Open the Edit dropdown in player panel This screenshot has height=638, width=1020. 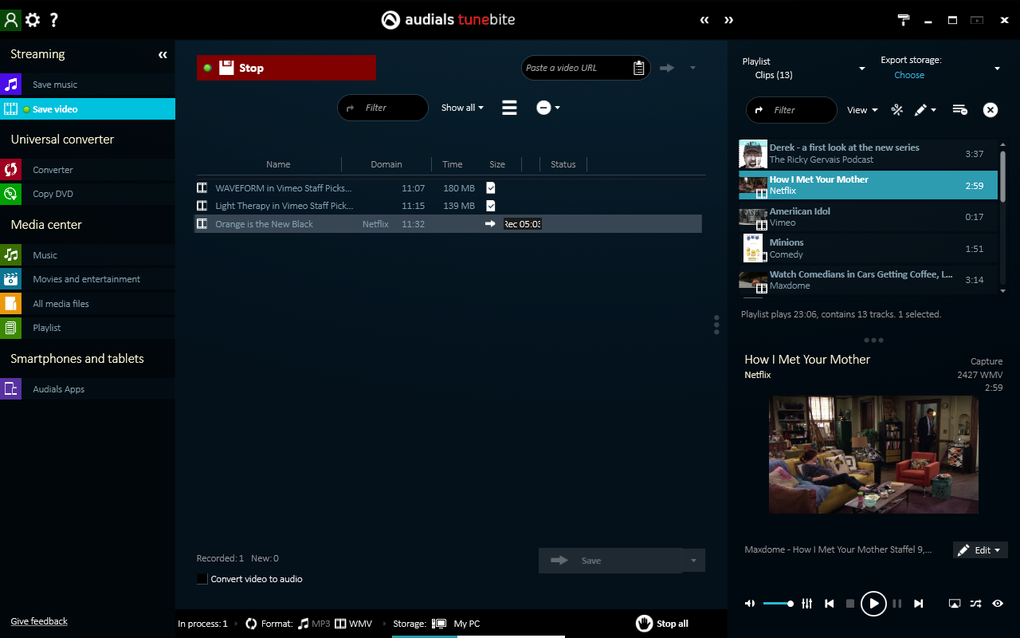point(980,550)
